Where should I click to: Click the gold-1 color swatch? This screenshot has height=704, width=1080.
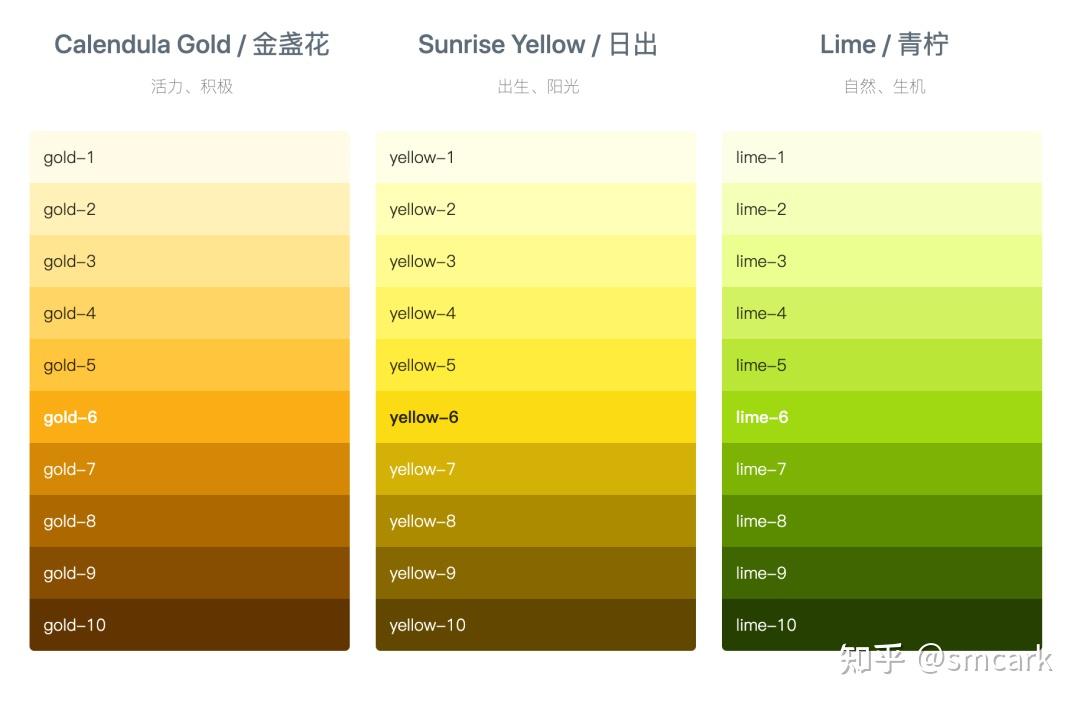point(189,157)
